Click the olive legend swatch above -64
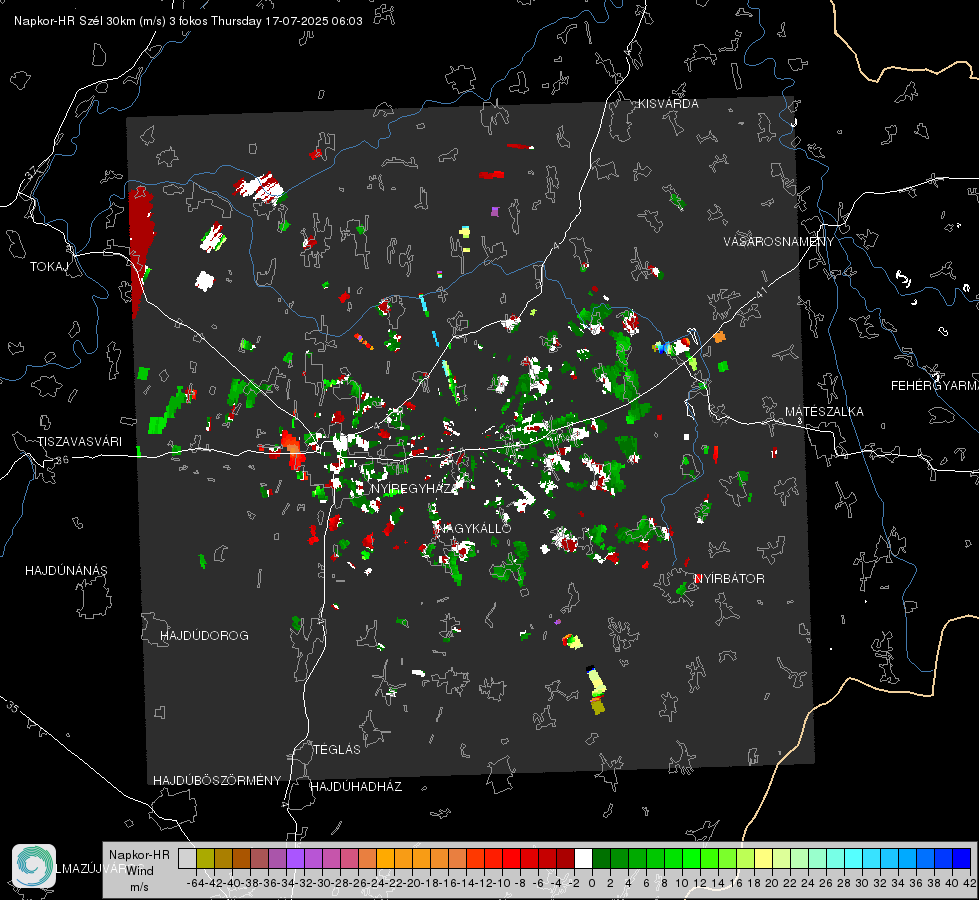 pos(205,858)
